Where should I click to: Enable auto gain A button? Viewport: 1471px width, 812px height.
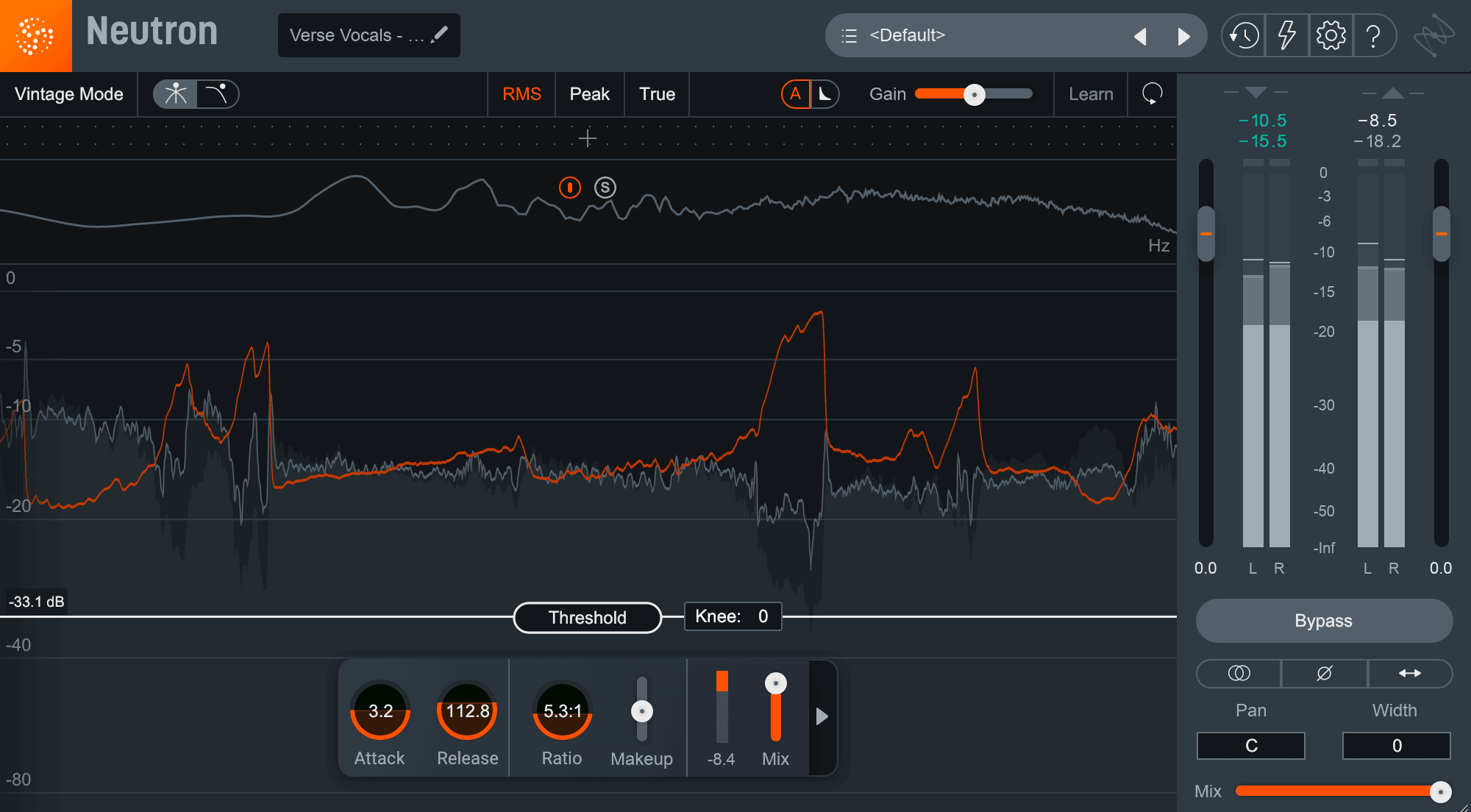click(795, 94)
